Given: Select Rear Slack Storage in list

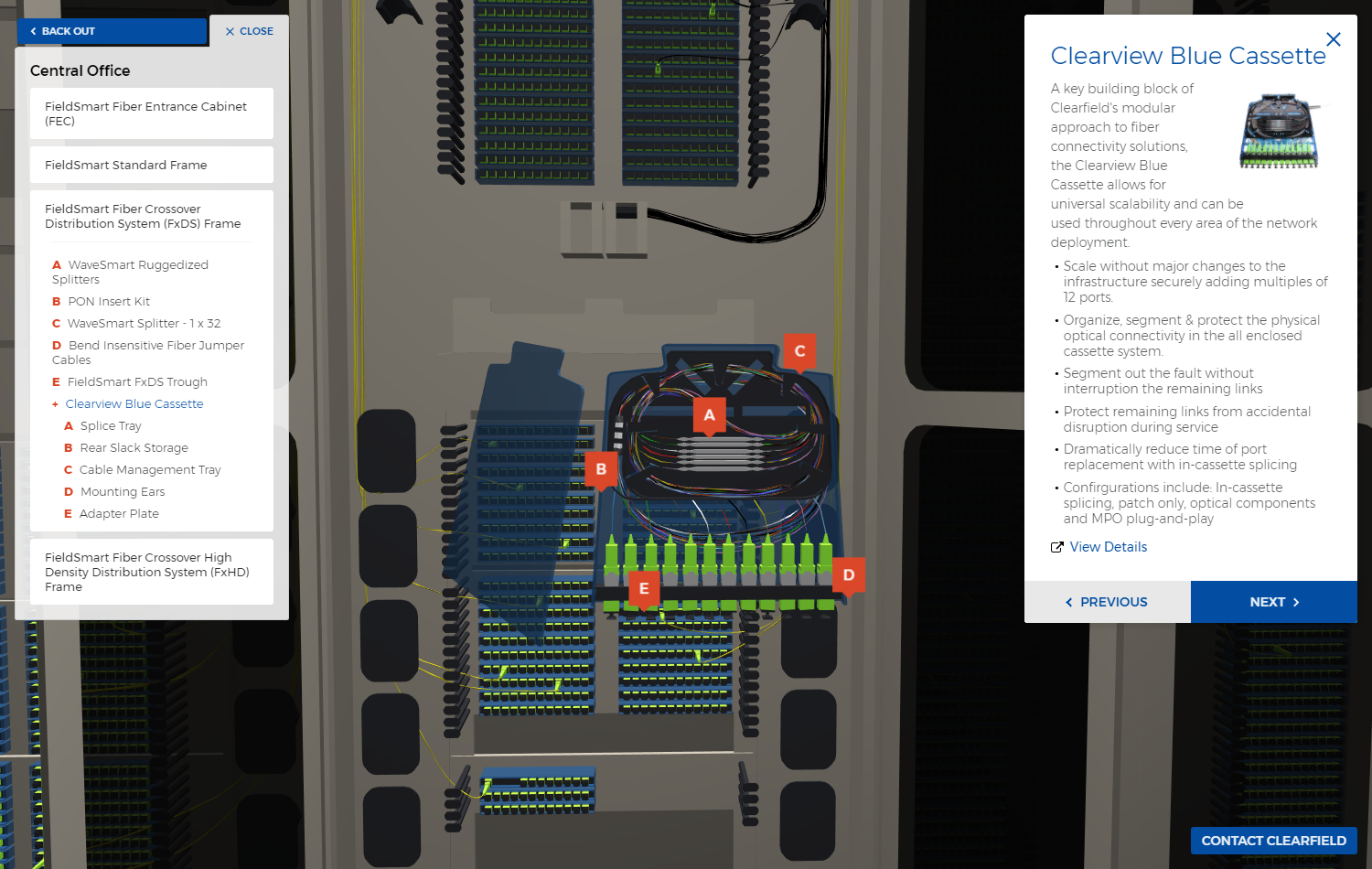Looking at the screenshot, I should 126,447.
